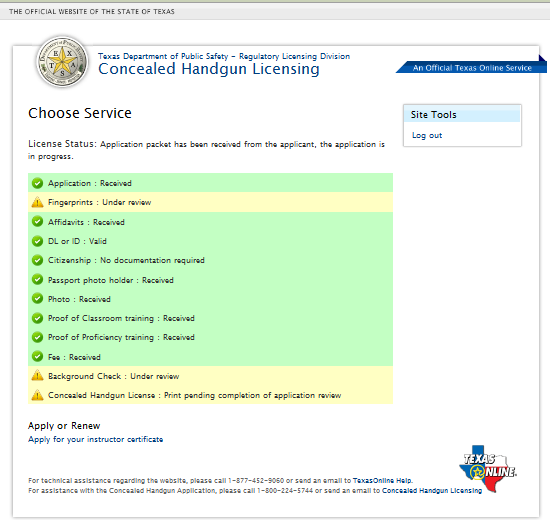This screenshot has height=528, width=550.
Task: Click the Texas Department of Public Safety seal
Action: 62,62
